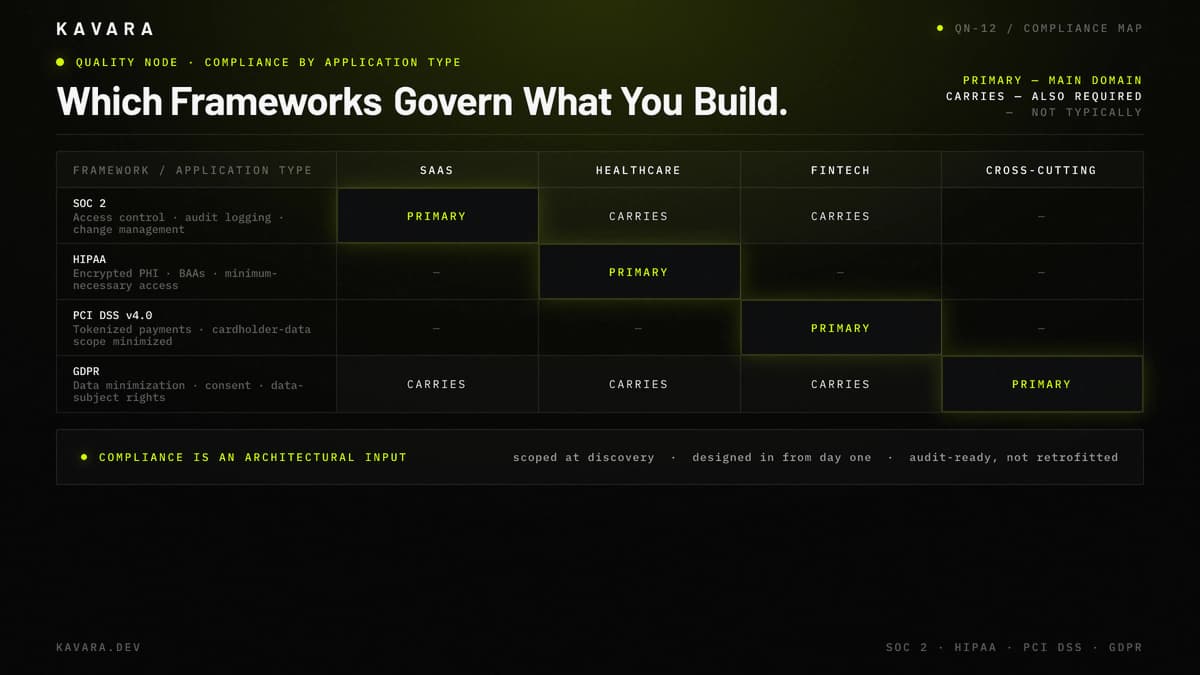The height and width of the screenshot is (675, 1200).
Task: Click the 'scoped at discovery' phrase
Action: 584,457
